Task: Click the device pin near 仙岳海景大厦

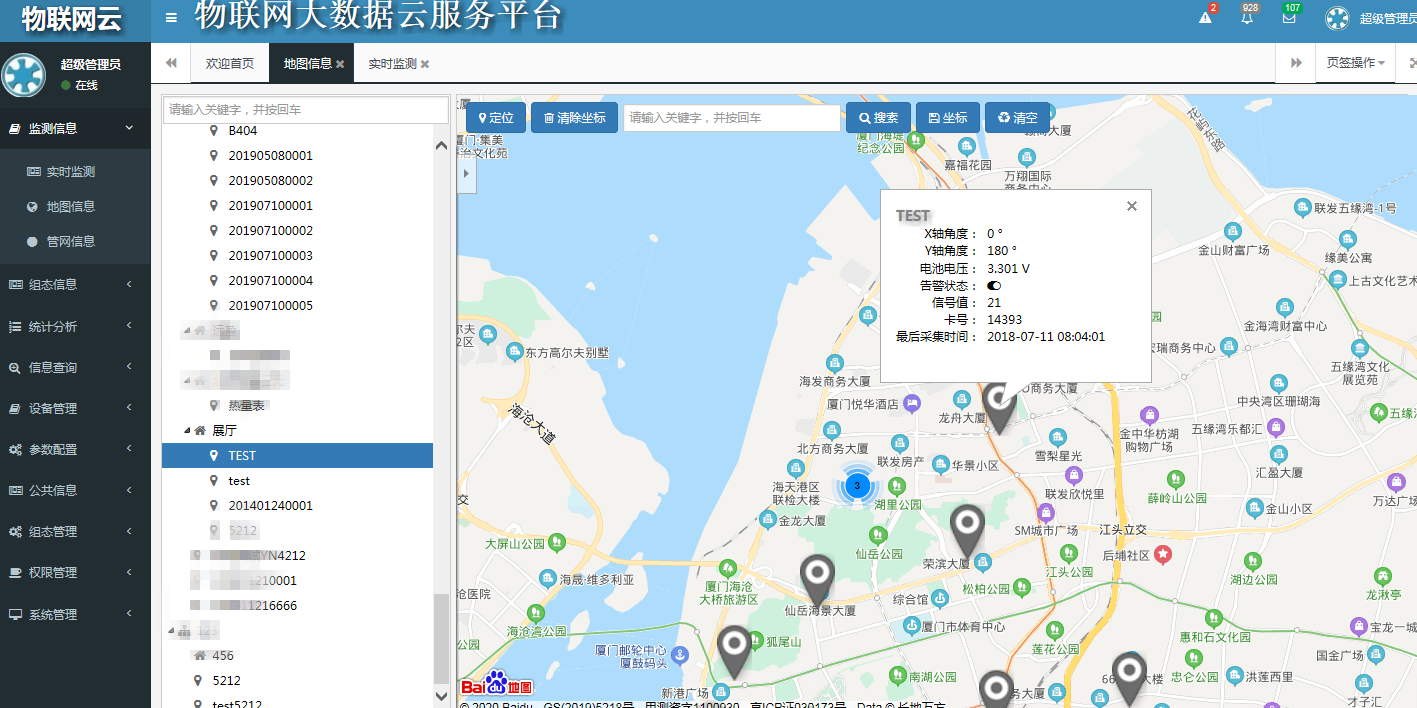Action: coord(817,581)
